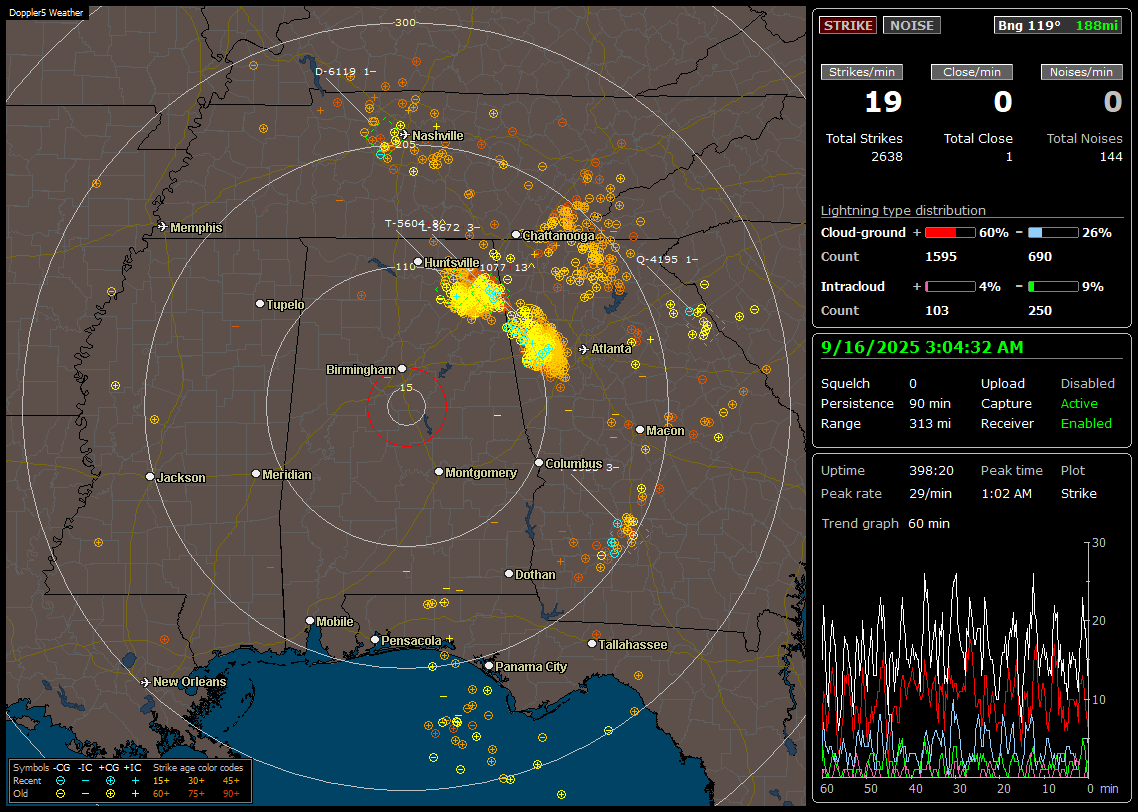1138x812 pixels.
Task: Click the Uptime value 398:20
Action: coord(931,471)
